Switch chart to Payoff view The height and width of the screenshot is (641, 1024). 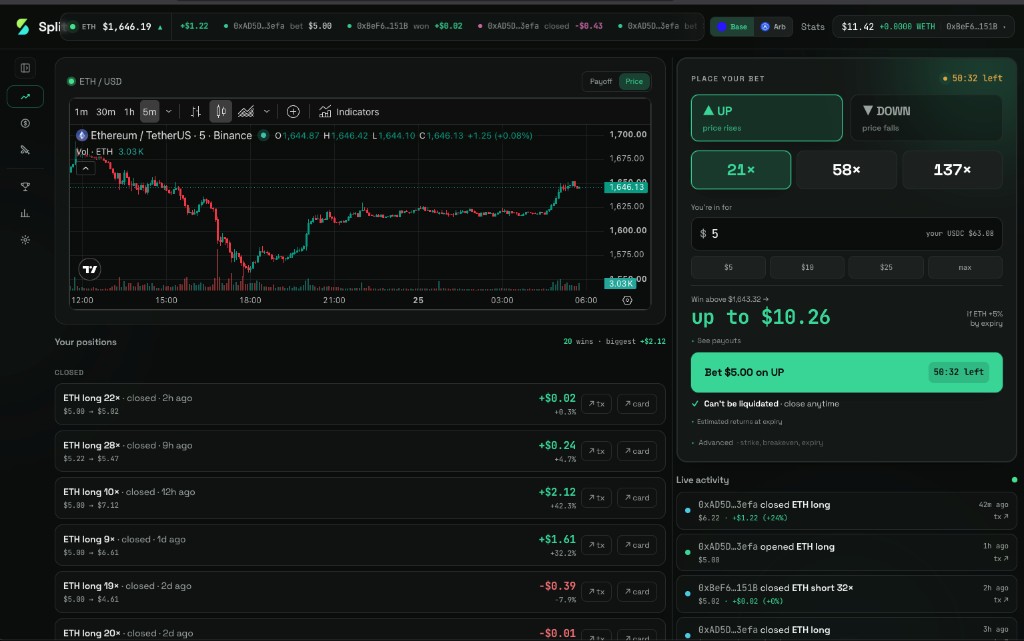600,82
